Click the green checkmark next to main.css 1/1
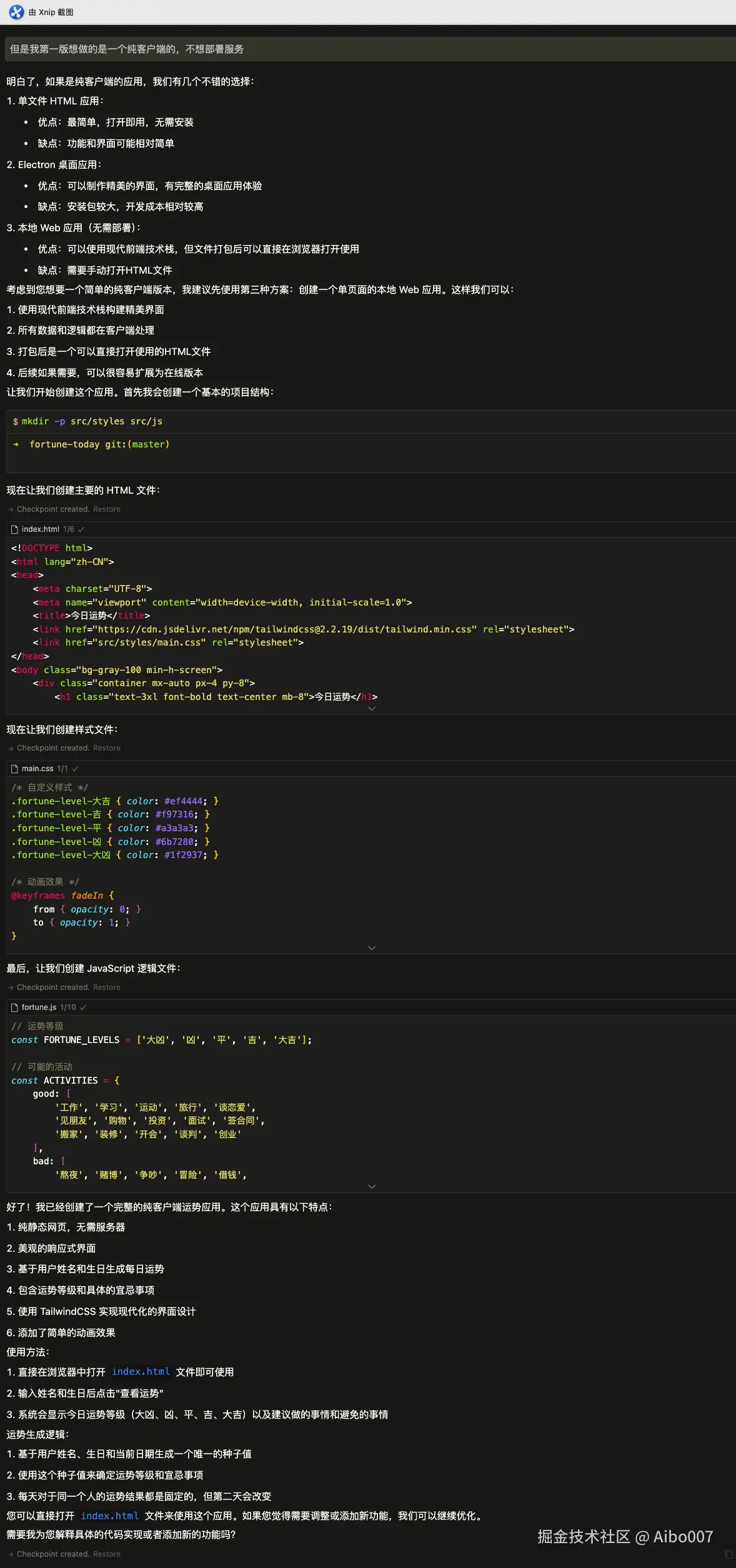The image size is (736, 1568). tap(75, 769)
